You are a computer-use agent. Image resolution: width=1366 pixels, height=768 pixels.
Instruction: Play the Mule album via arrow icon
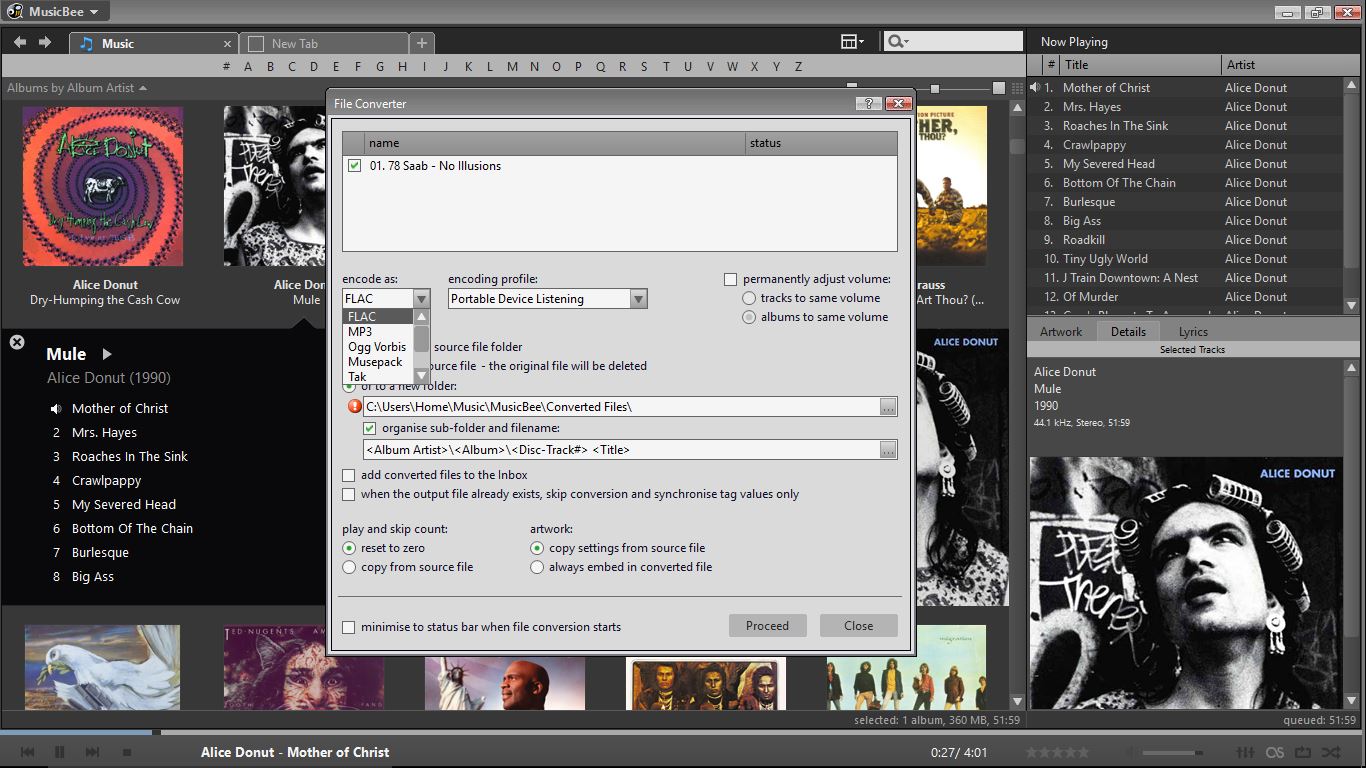[107, 354]
